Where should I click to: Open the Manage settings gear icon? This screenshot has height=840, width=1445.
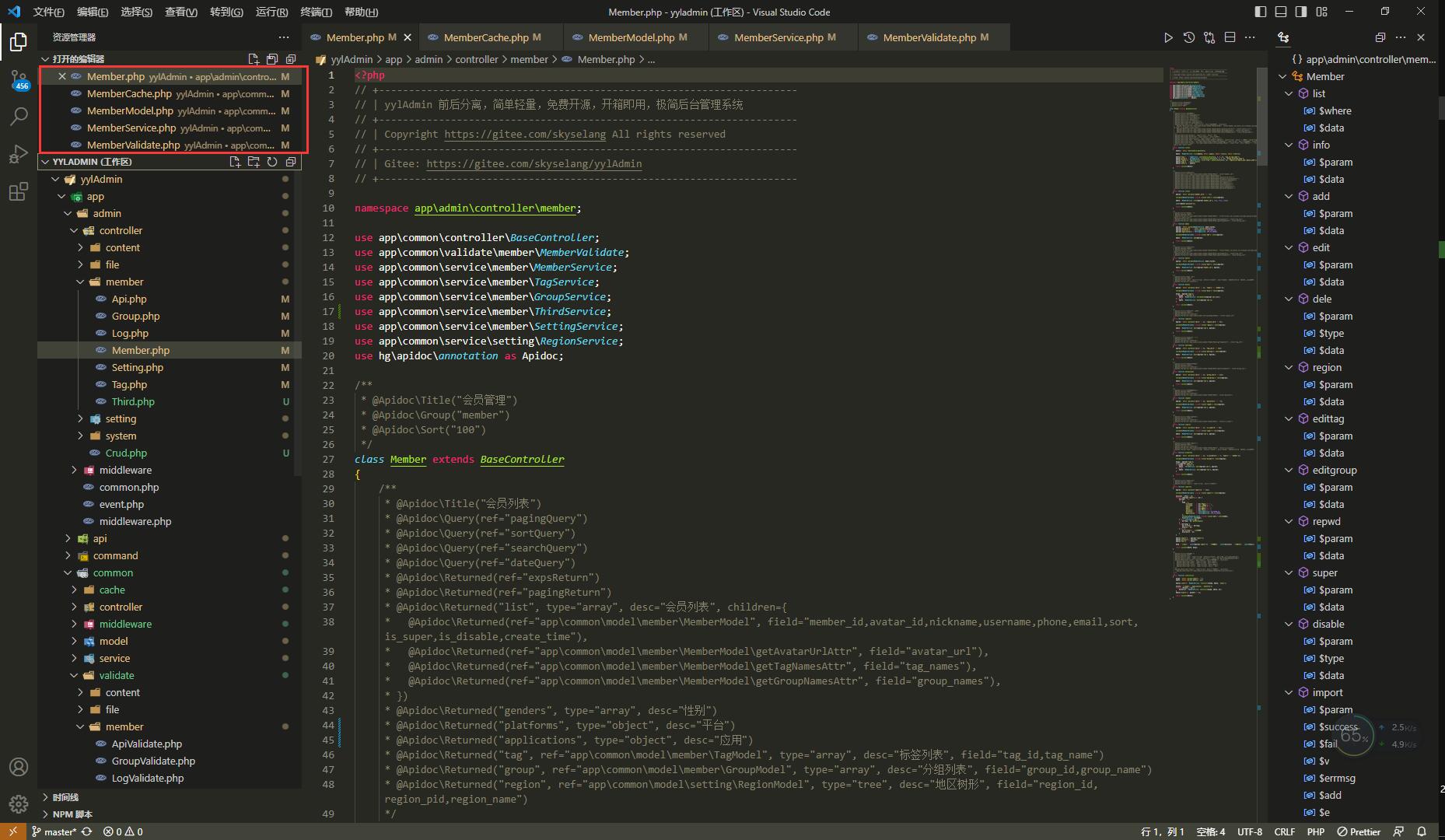[x=19, y=803]
